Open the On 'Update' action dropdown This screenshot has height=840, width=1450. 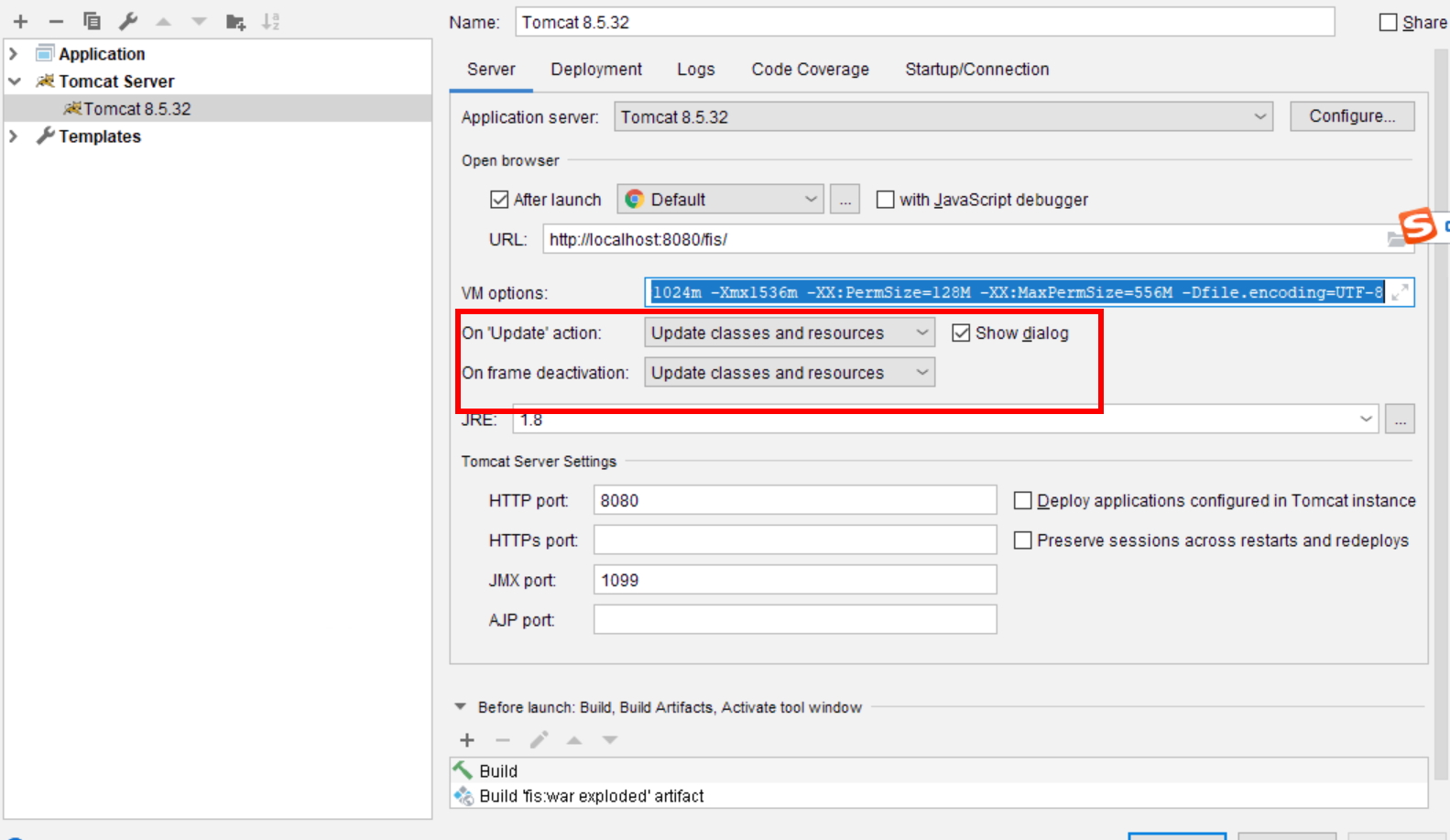tap(790, 333)
